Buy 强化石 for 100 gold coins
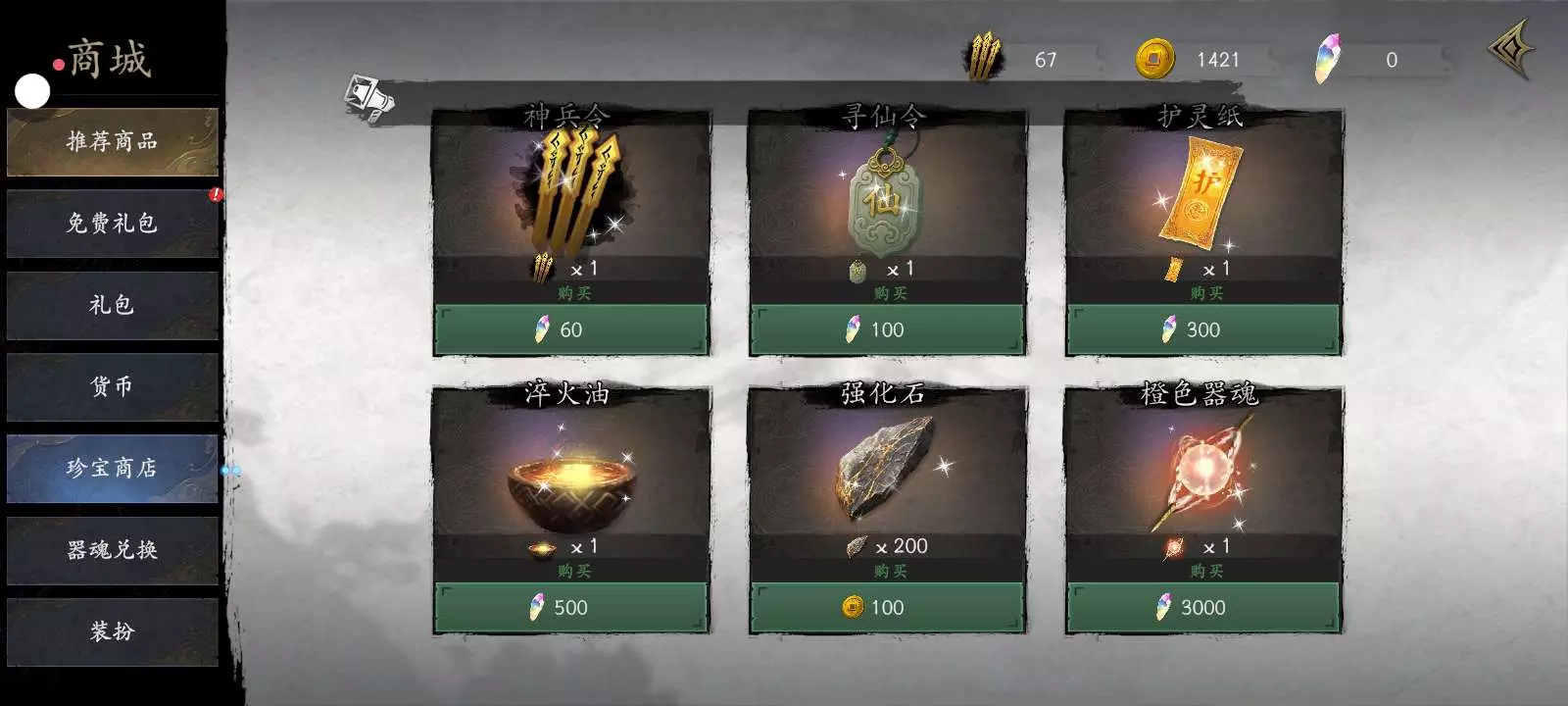 pos(887,607)
